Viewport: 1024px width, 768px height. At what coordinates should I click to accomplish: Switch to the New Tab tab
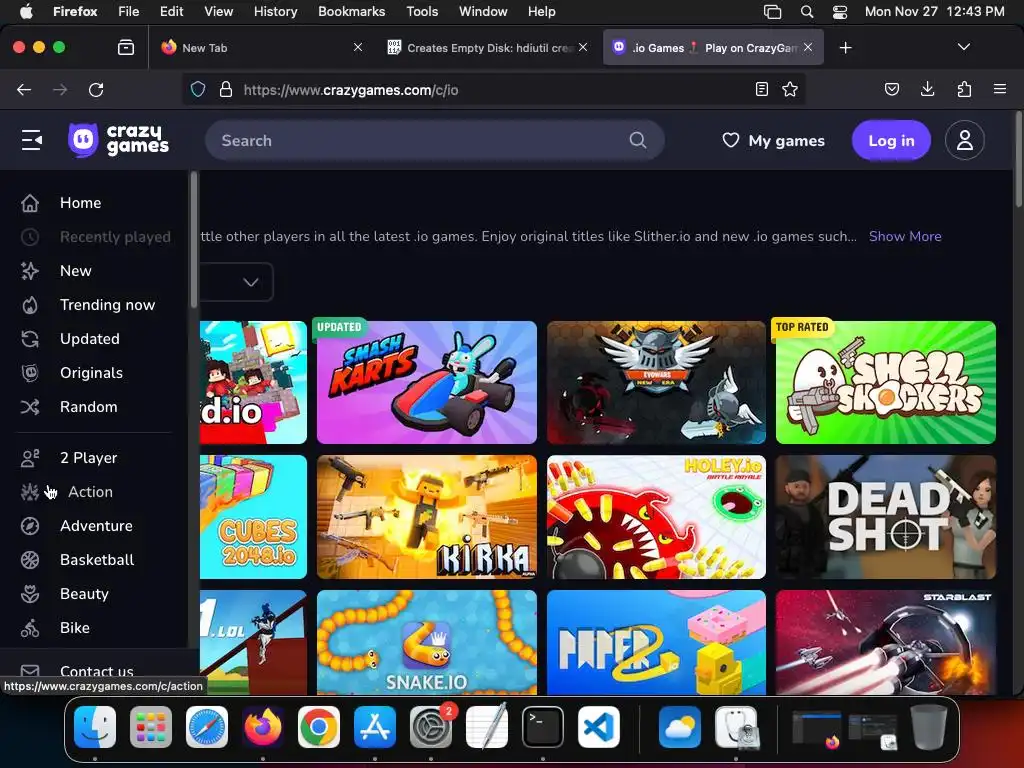(x=262, y=48)
